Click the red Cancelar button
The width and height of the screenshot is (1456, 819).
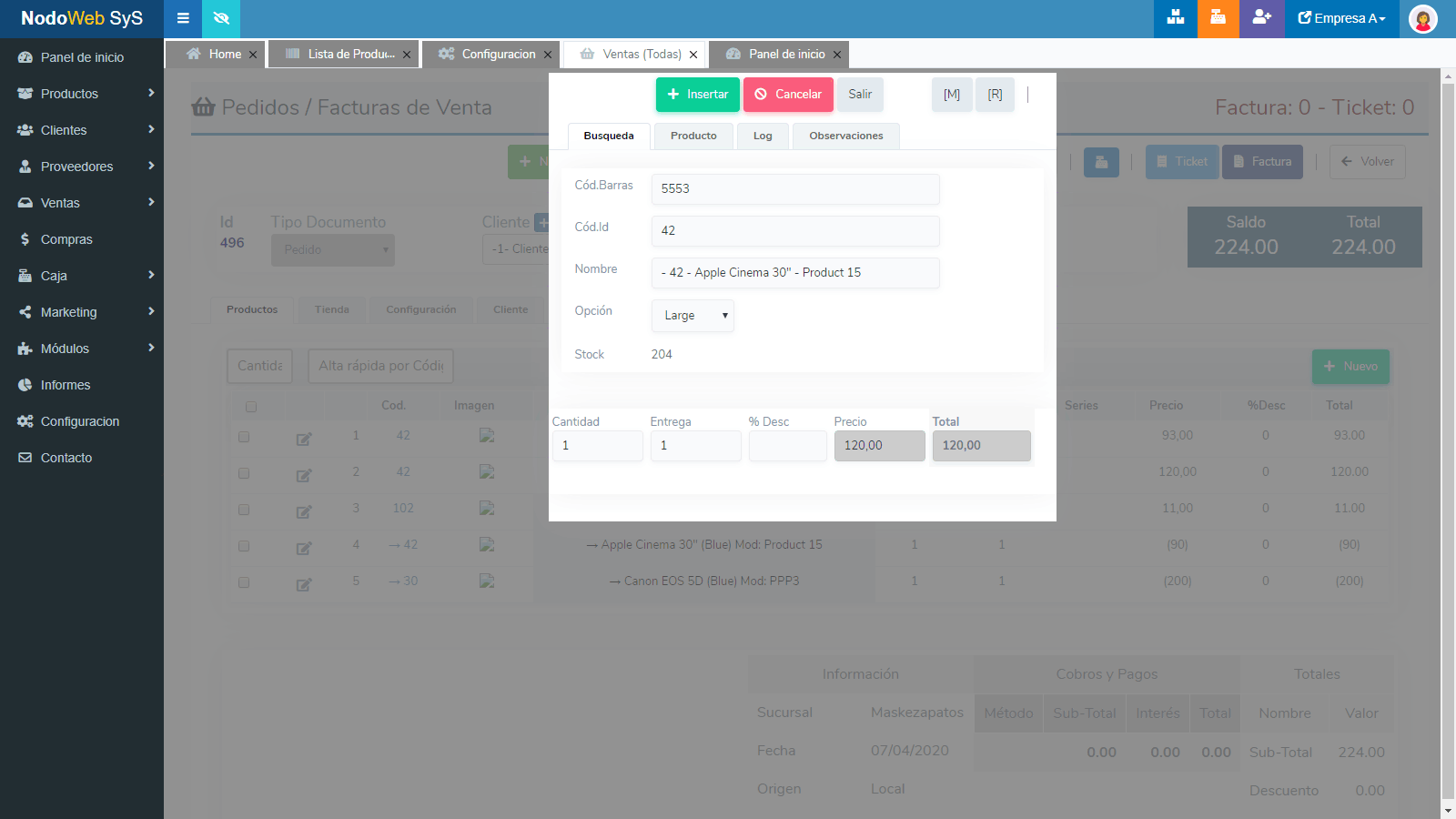(x=788, y=95)
